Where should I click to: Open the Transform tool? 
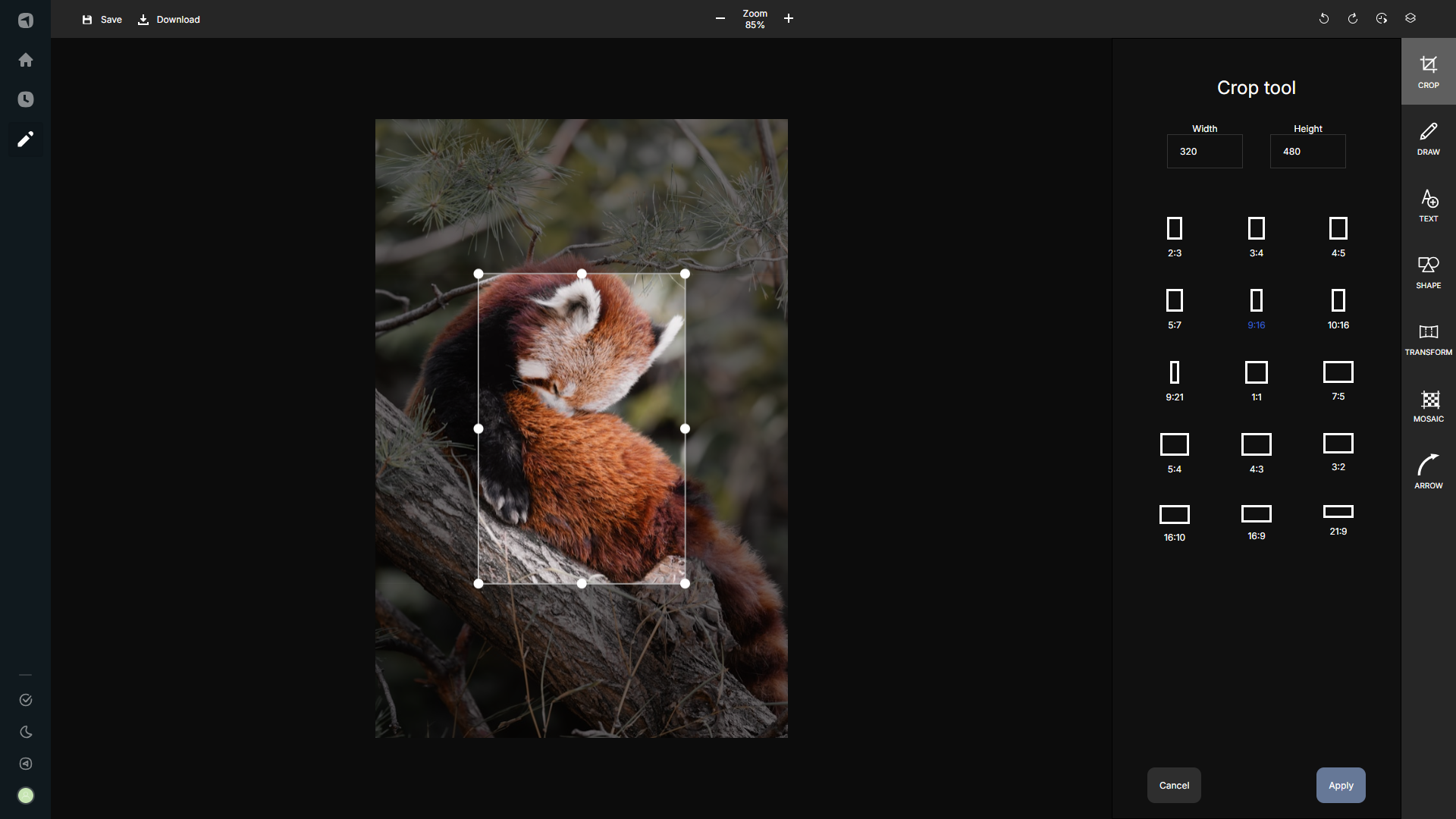click(x=1428, y=339)
